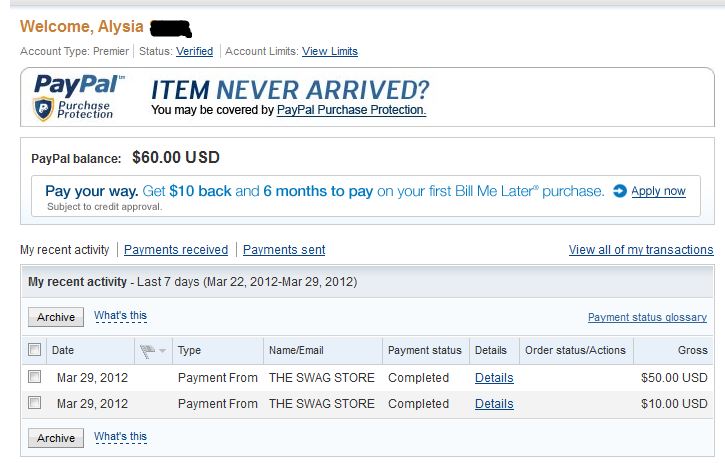Open the Payments received tab
725x463 pixels.
[x=176, y=250]
